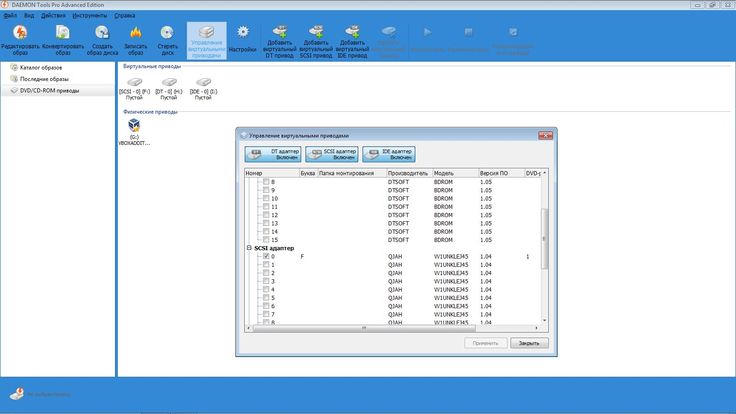The image size is (736, 414).
Task: Open Settings gear in toolbar
Action: 243,40
